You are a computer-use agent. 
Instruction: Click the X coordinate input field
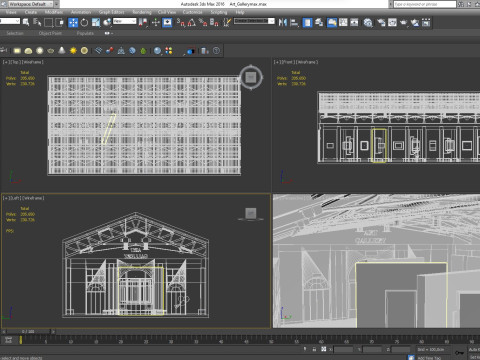point(343,349)
